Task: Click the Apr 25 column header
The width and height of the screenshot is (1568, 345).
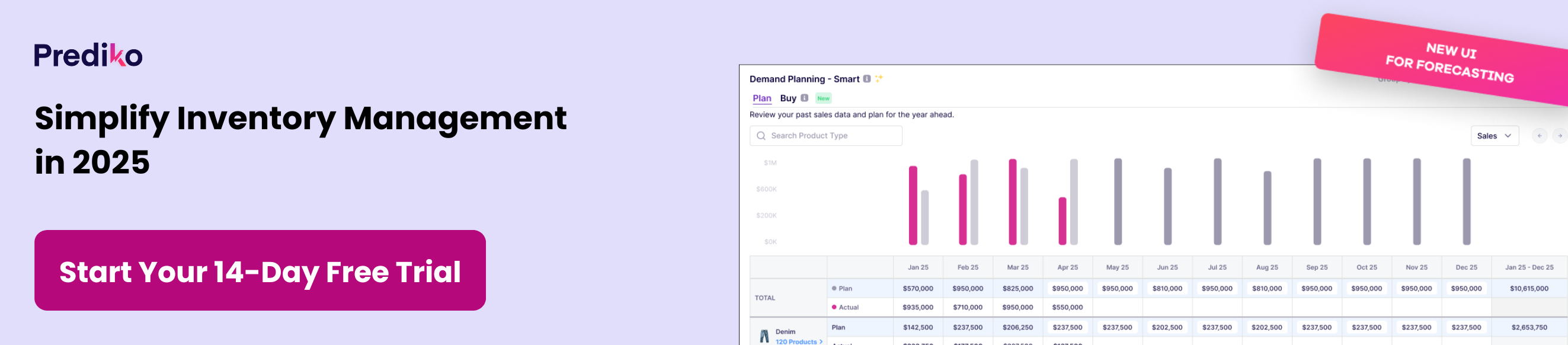Action: click(x=1068, y=267)
